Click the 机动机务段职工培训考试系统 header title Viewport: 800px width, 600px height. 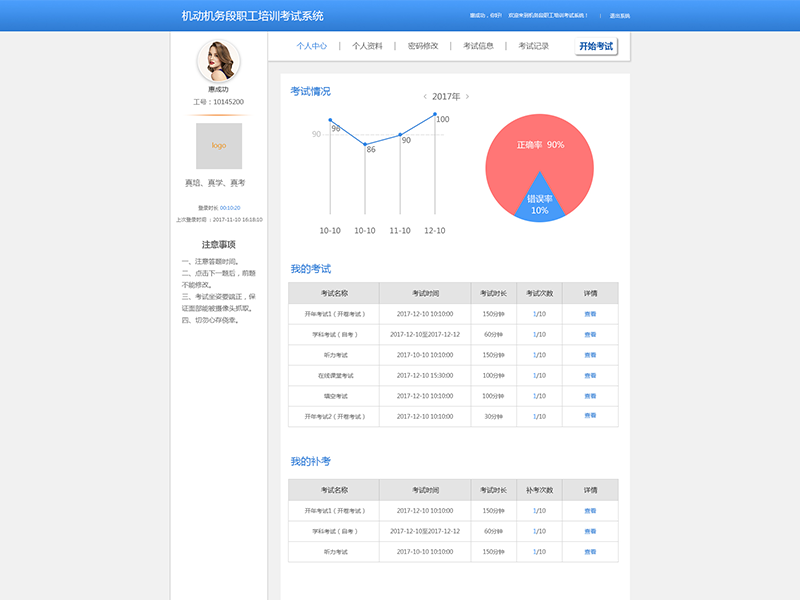pyautogui.click(x=252, y=16)
